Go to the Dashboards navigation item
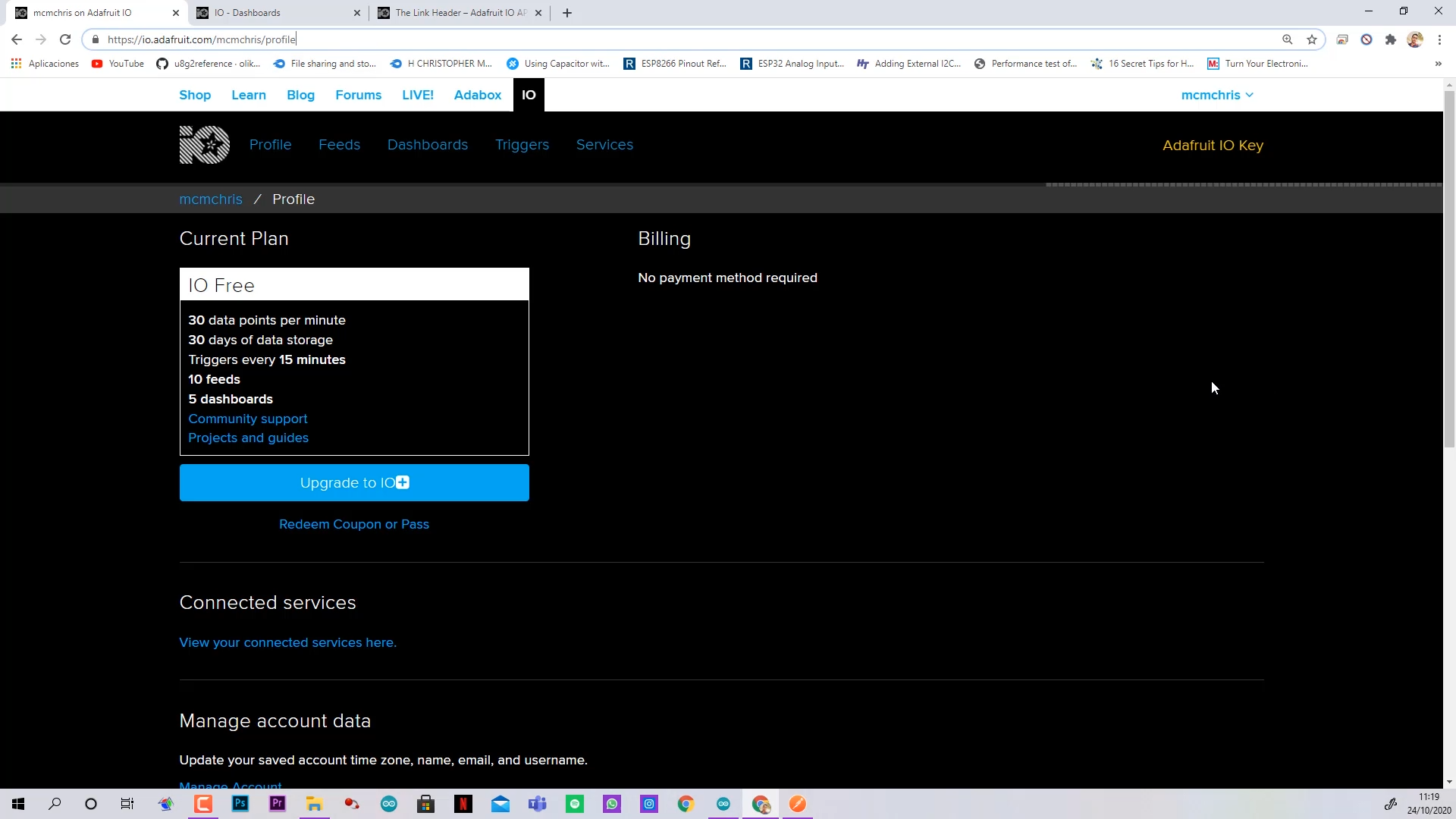This screenshot has height=819, width=1456. 428,145
